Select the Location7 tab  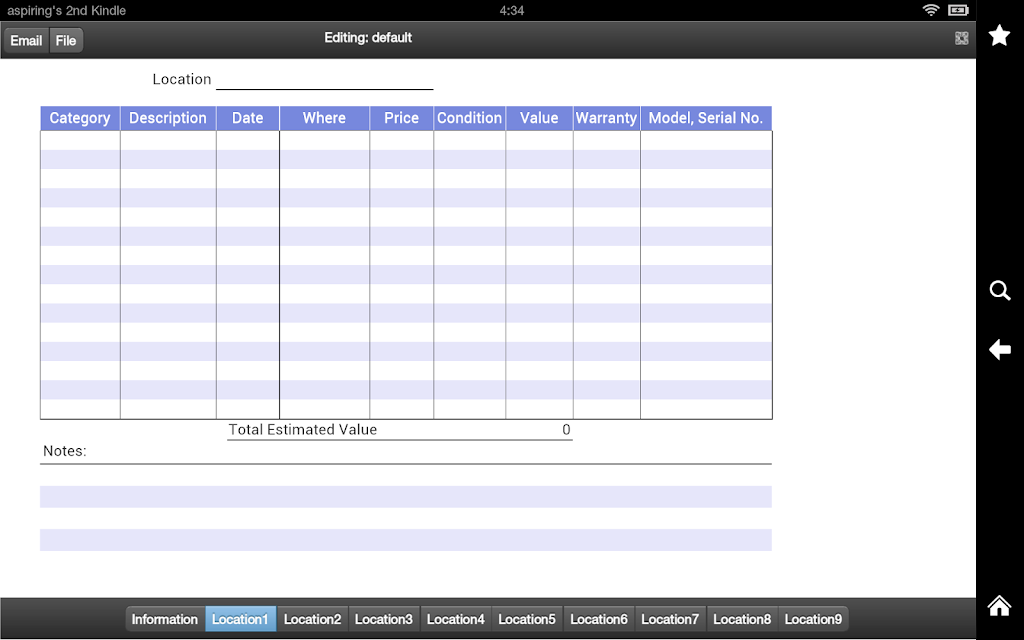click(x=670, y=619)
